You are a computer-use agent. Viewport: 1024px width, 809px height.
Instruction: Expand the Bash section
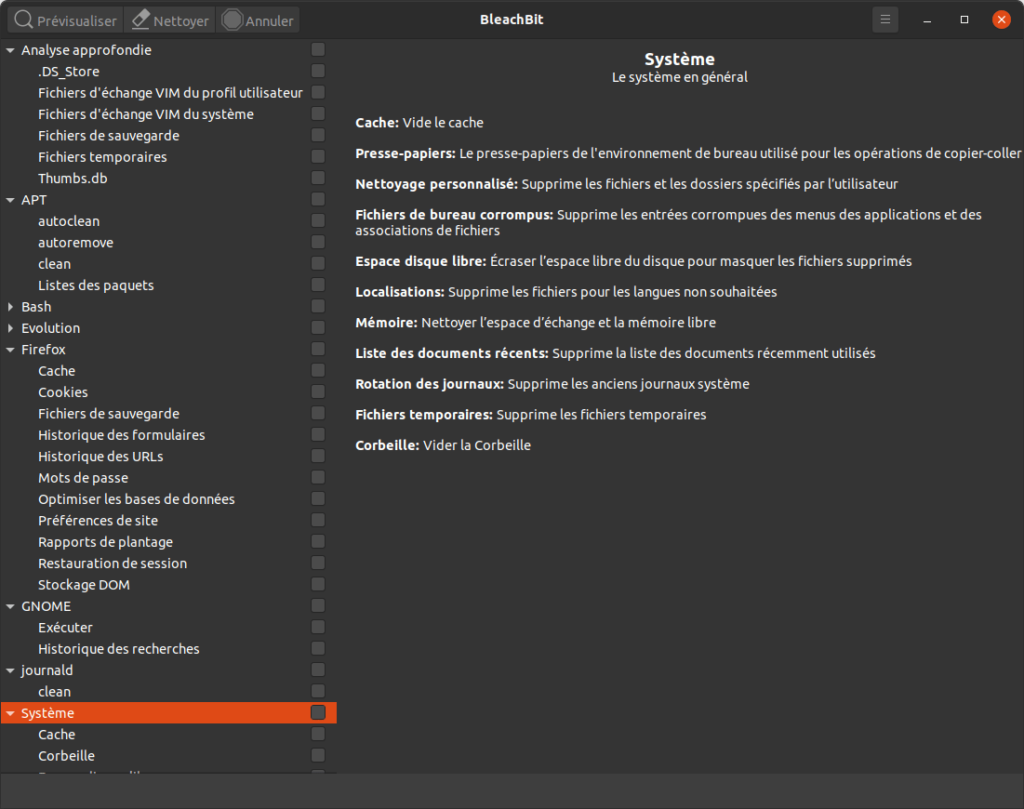point(10,306)
